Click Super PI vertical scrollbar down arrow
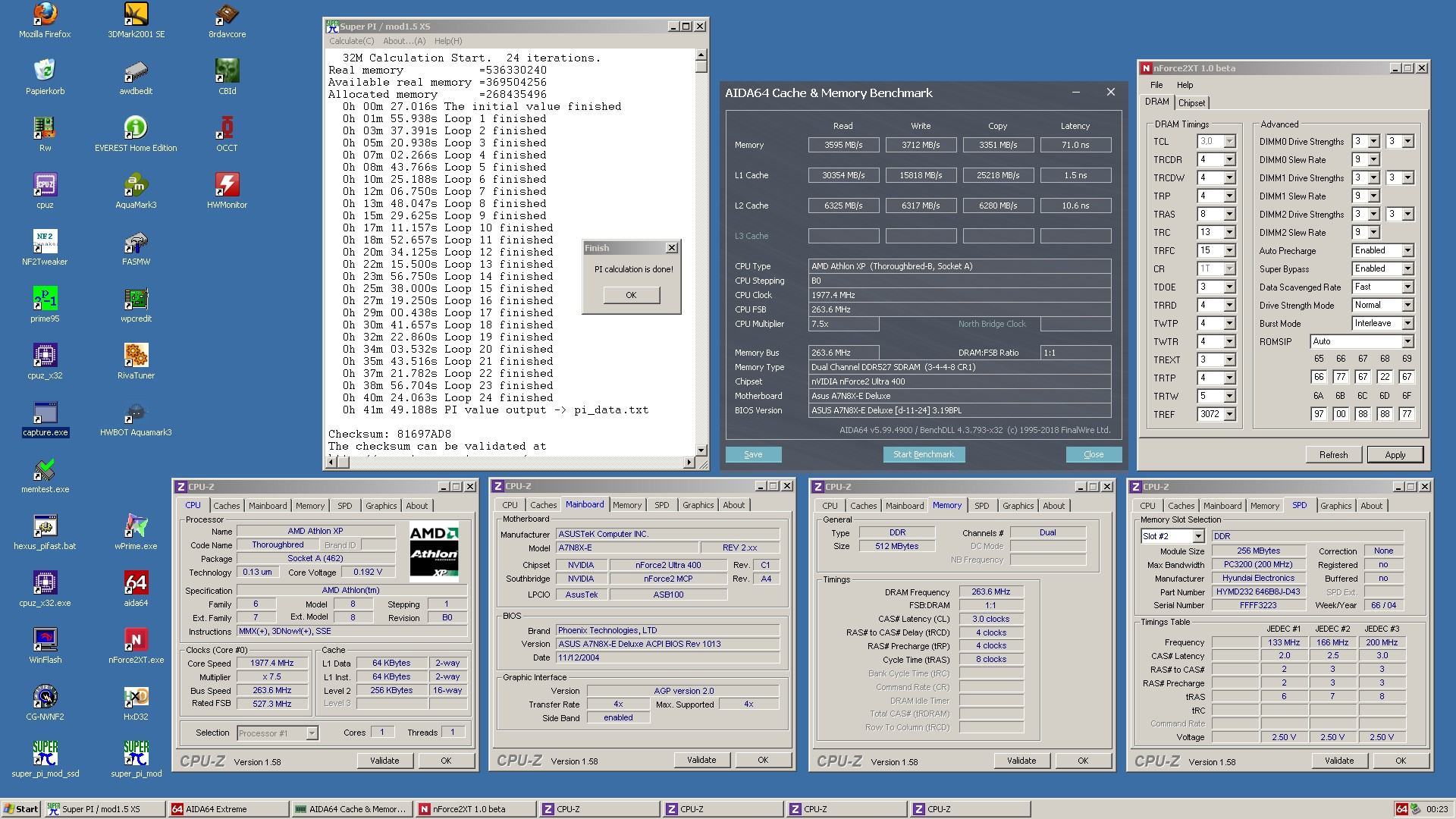Screen dimensions: 1456x819 701,450
